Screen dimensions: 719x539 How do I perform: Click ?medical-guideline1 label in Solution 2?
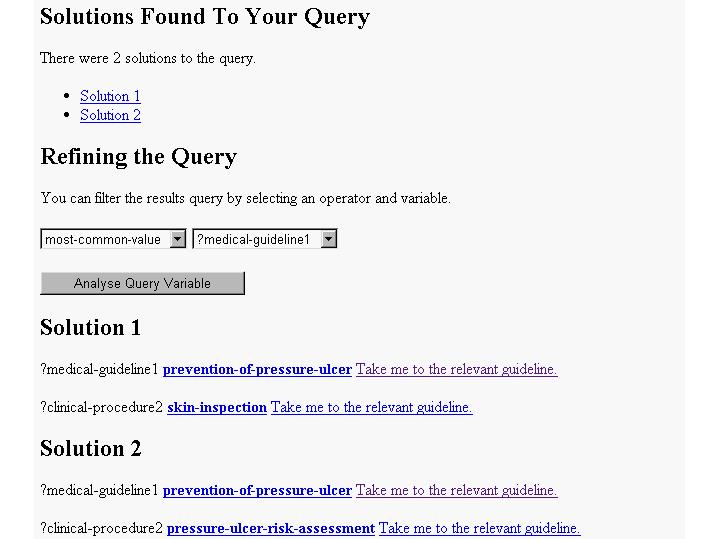pyautogui.click(x=99, y=490)
